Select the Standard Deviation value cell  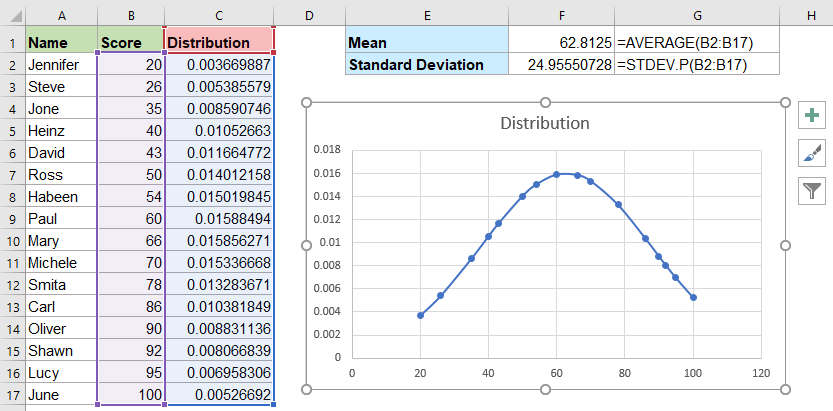pos(560,65)
